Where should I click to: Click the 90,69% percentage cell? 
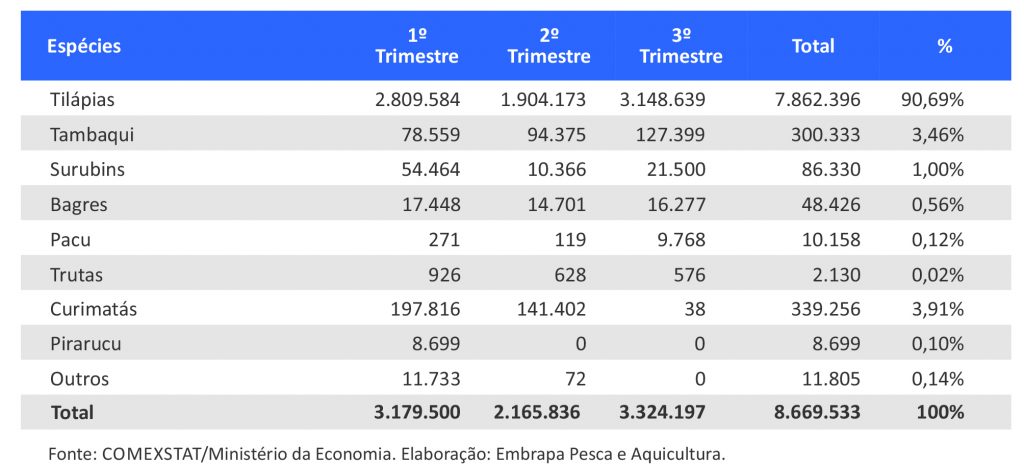[932, 99]
